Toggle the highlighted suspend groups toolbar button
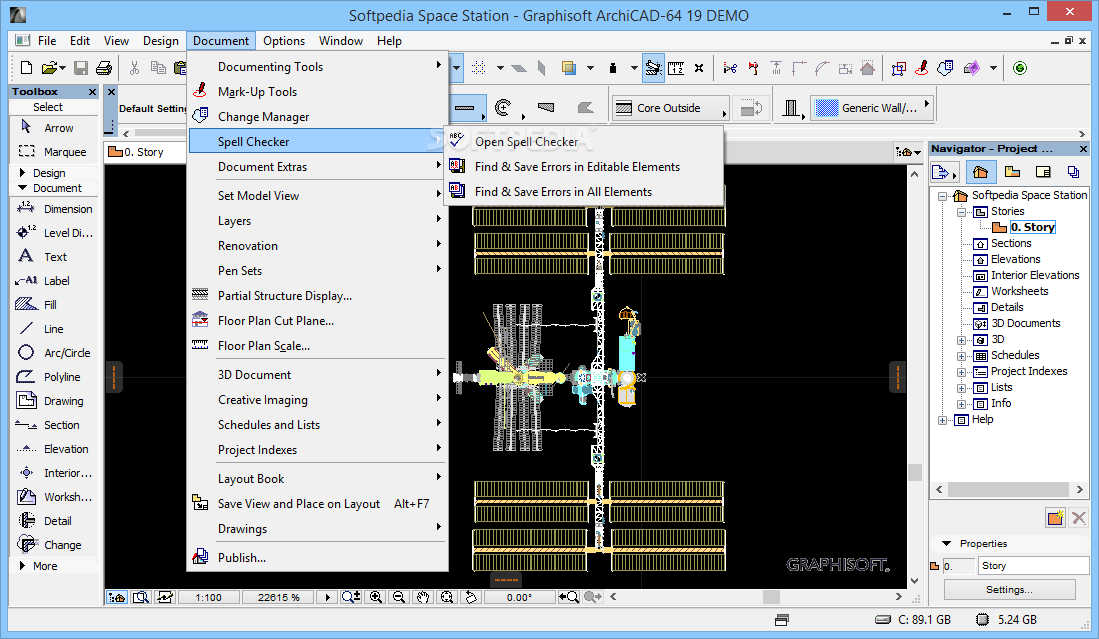The image size is (1099, 639). 653,68
